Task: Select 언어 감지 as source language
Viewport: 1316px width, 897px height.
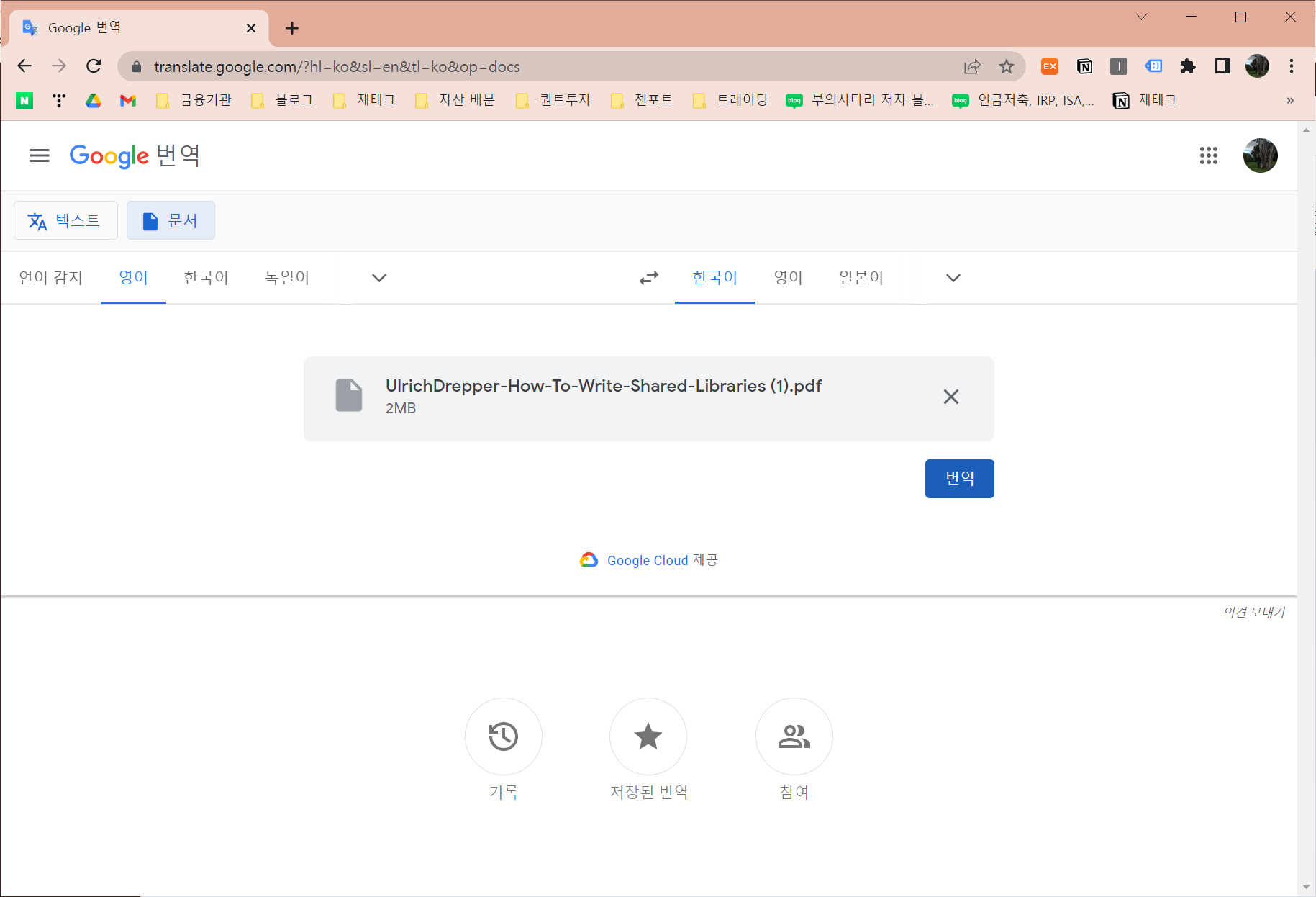Action: click(x=51, y=278)
